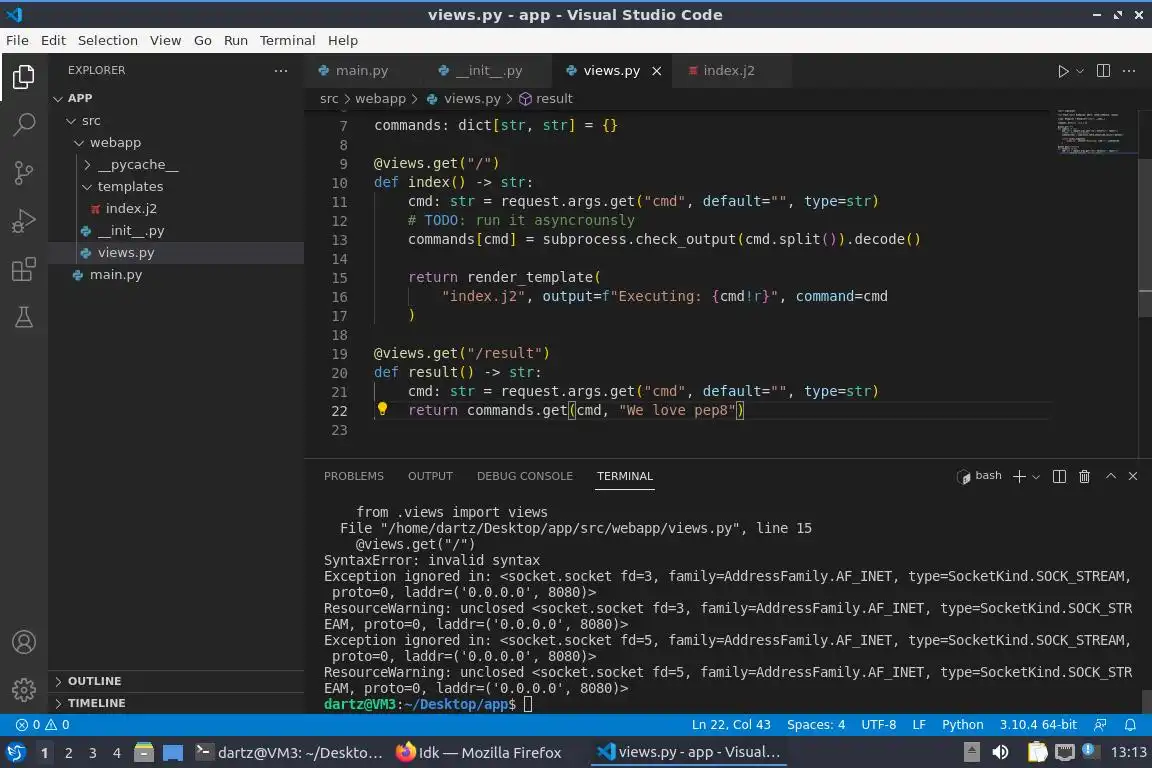The width and height of the screenshot is (1152, 768).
Task: Switch to dartz@VM3 terminal window in taskbar
Action: [289, 753]
